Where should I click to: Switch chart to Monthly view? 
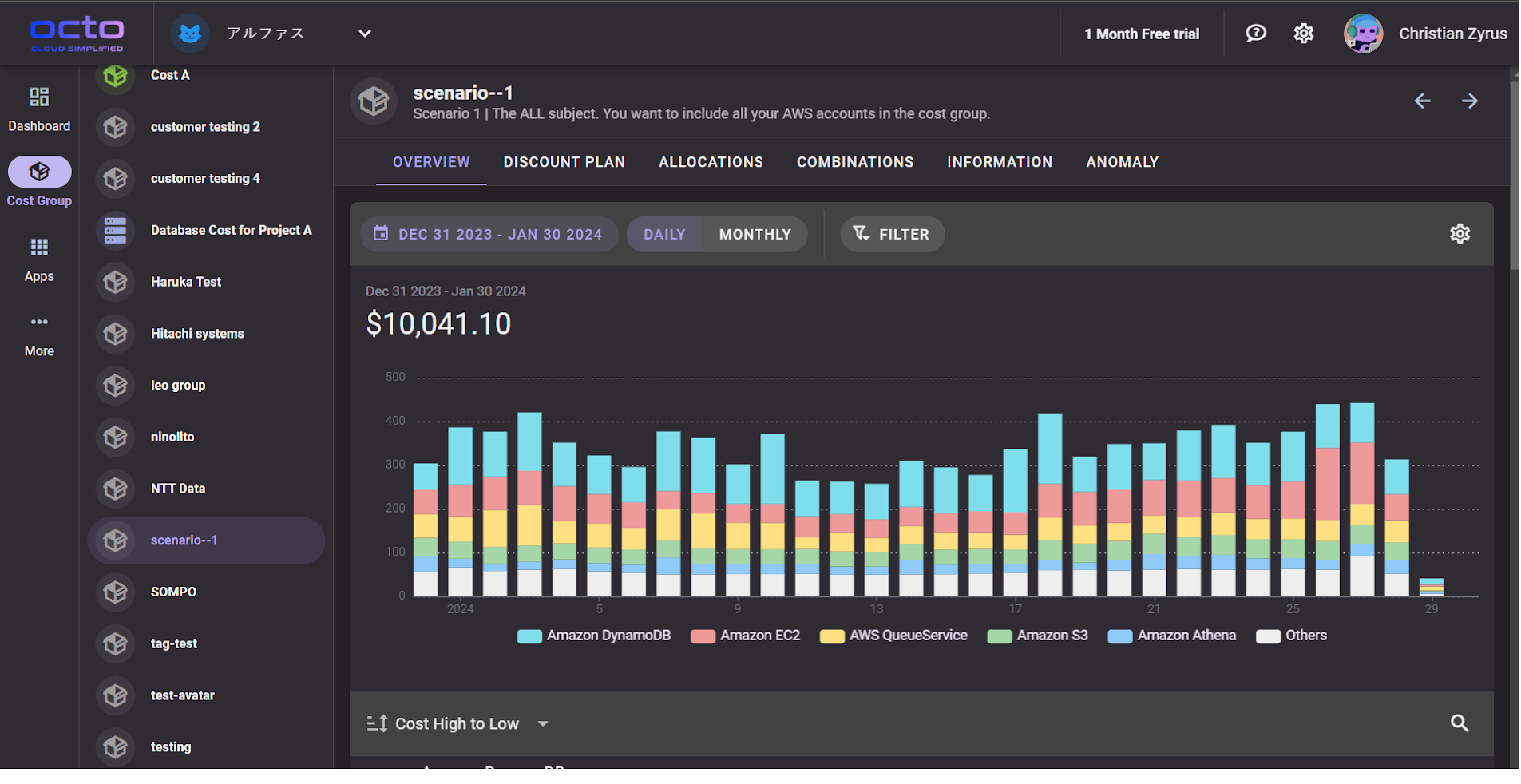755,234
